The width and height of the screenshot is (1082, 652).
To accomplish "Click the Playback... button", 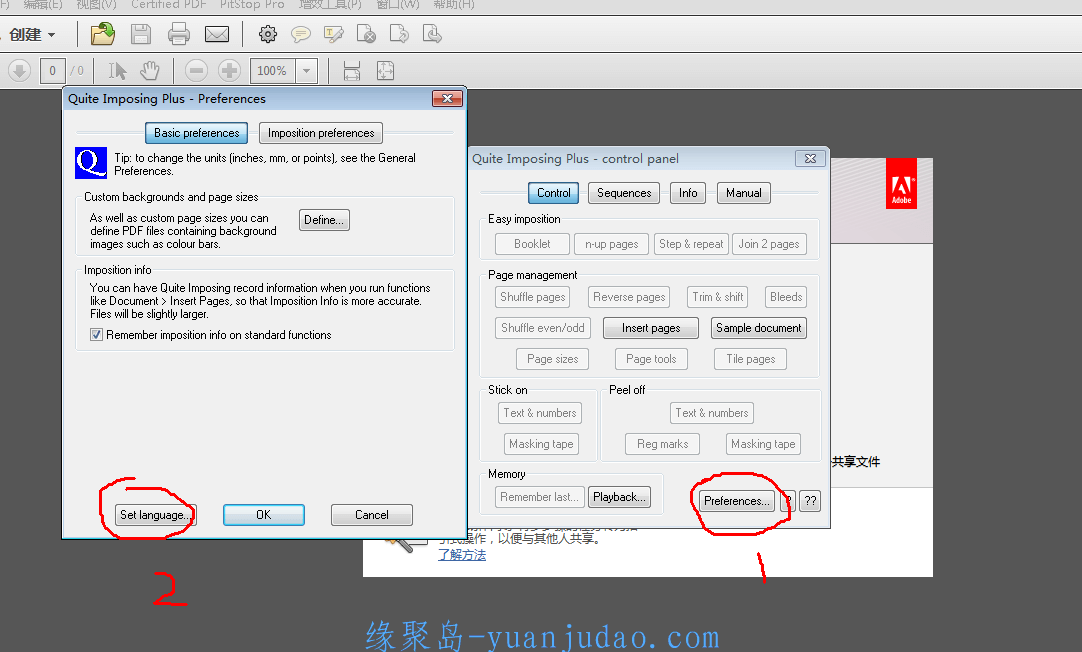I will tap(619, 497).
